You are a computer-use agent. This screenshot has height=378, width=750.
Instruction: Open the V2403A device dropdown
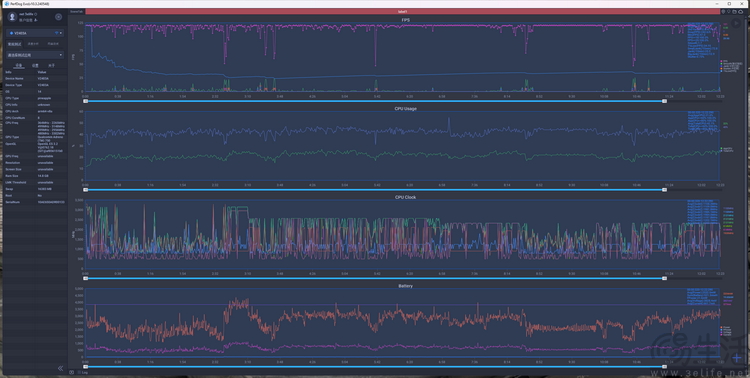pyautogui.click(x=35, y=33)
